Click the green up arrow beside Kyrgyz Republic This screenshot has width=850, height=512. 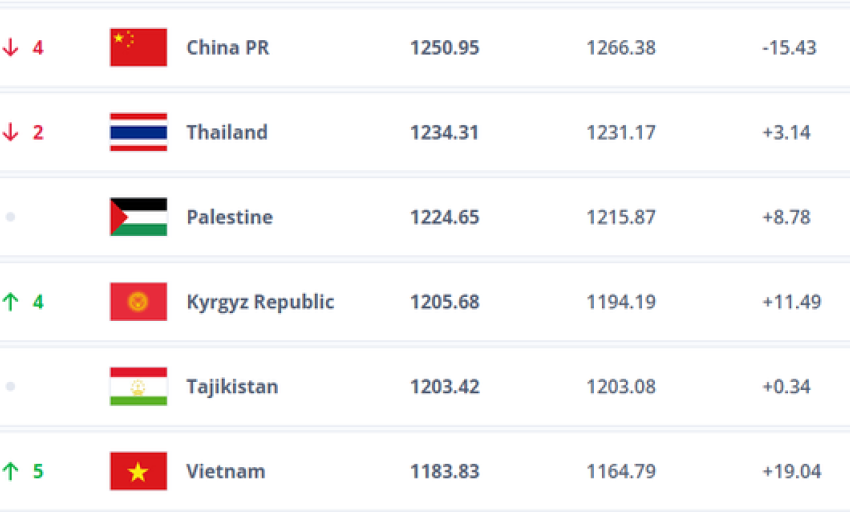pyautogui.click(x=10, y=302)
